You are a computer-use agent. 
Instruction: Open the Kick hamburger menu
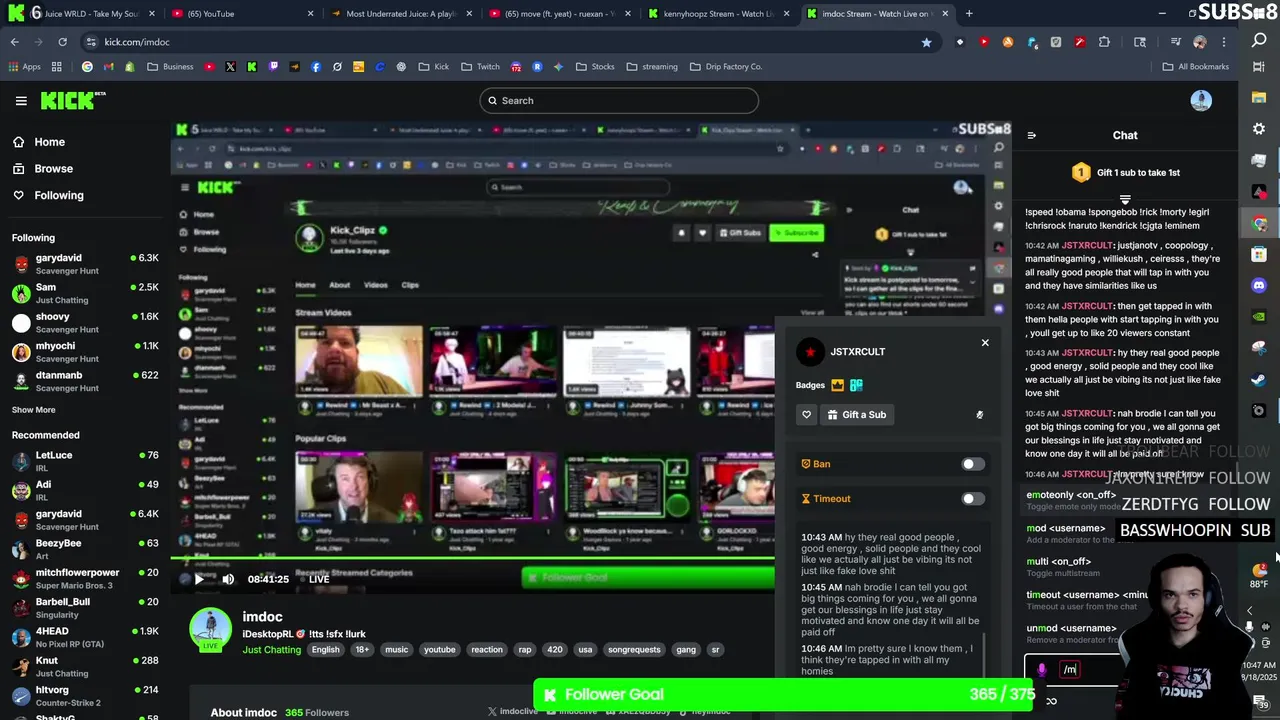(x=21, y=100)
